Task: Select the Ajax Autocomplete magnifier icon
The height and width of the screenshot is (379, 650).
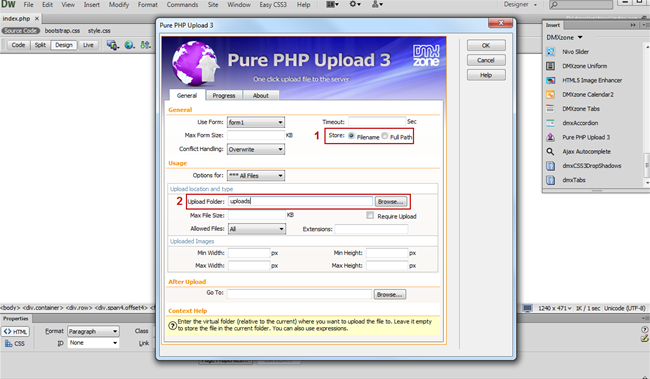Action: 551,152
